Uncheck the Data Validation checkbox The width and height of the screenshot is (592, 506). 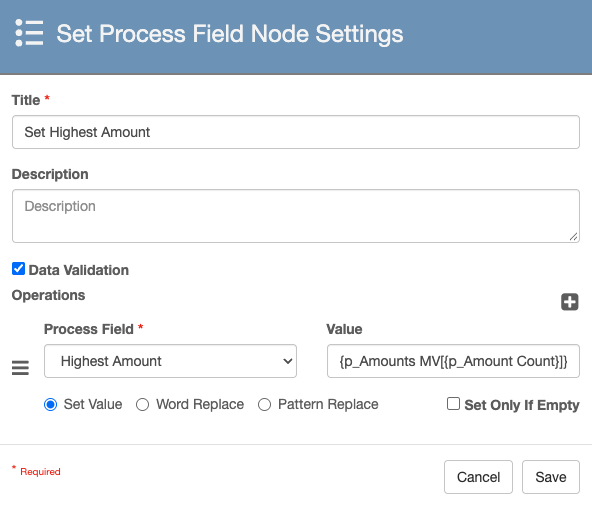pos(18,269)
